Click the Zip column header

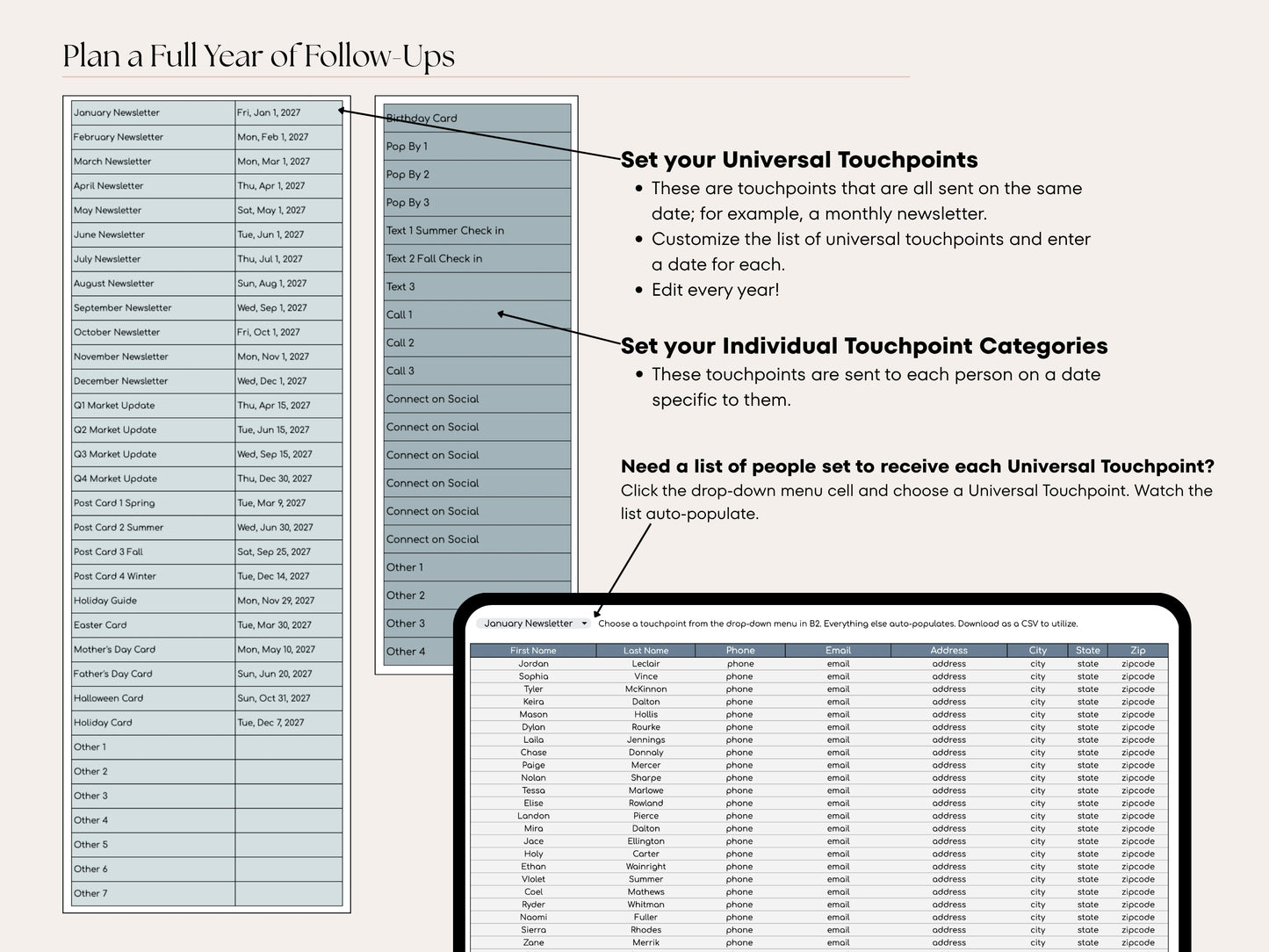click(1138, 651)
